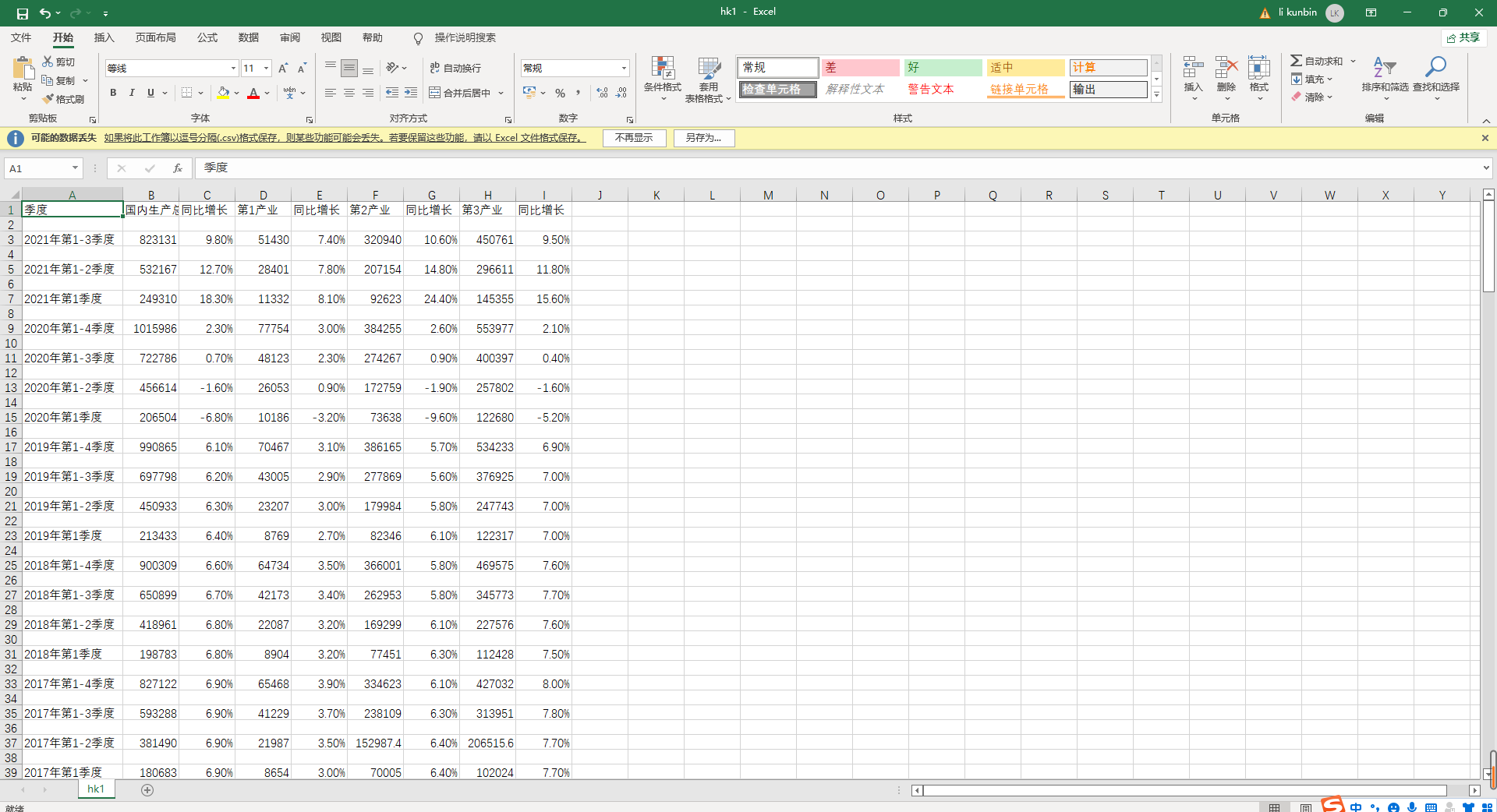Switch to the 公式 (Formulas) tab

point(207,37)
